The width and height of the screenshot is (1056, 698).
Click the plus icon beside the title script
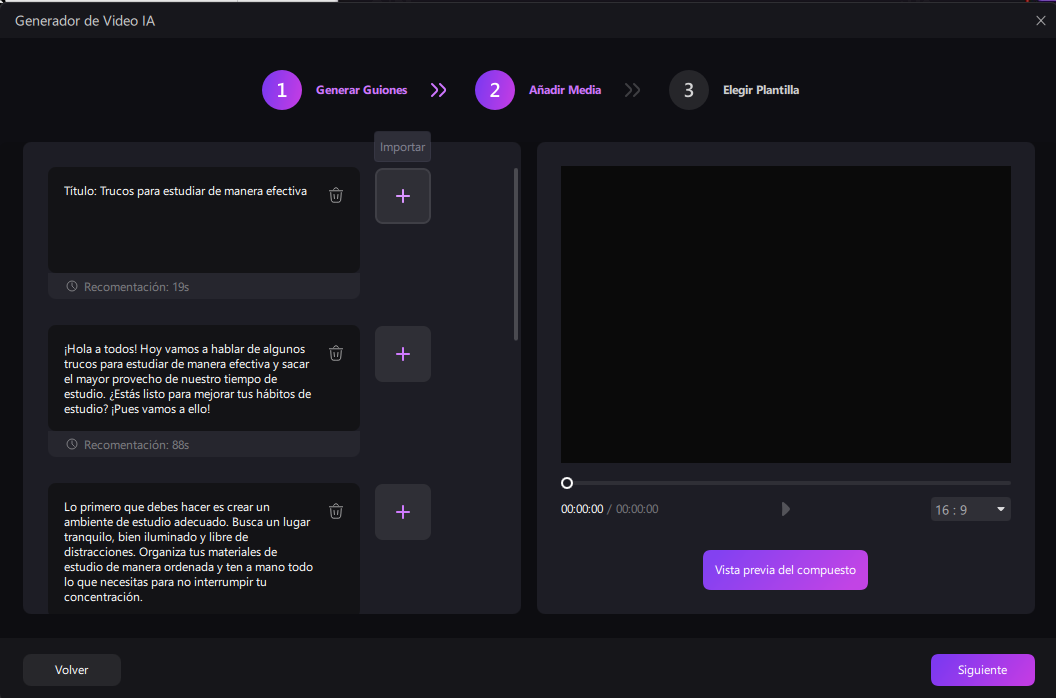402,196
